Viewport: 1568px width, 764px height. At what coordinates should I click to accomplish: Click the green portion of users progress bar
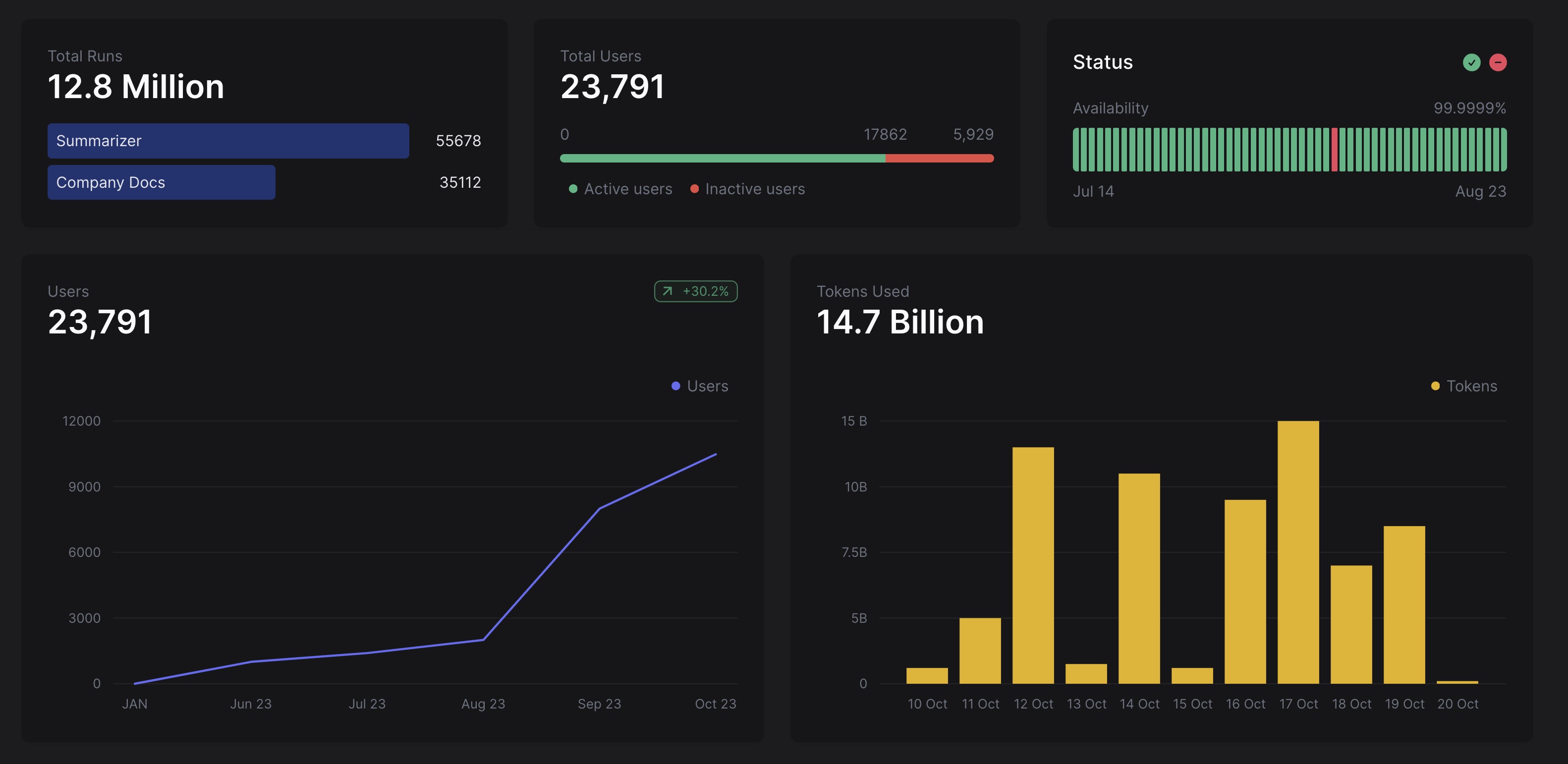(x=722, y=158)
